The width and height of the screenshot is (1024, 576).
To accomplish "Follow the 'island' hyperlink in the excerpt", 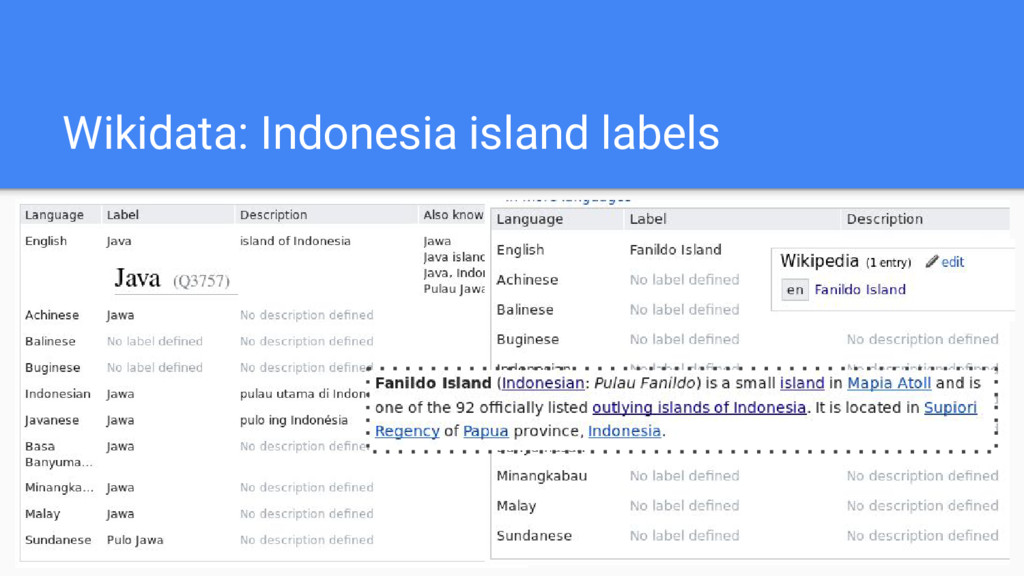I will [x=802, y=383].
